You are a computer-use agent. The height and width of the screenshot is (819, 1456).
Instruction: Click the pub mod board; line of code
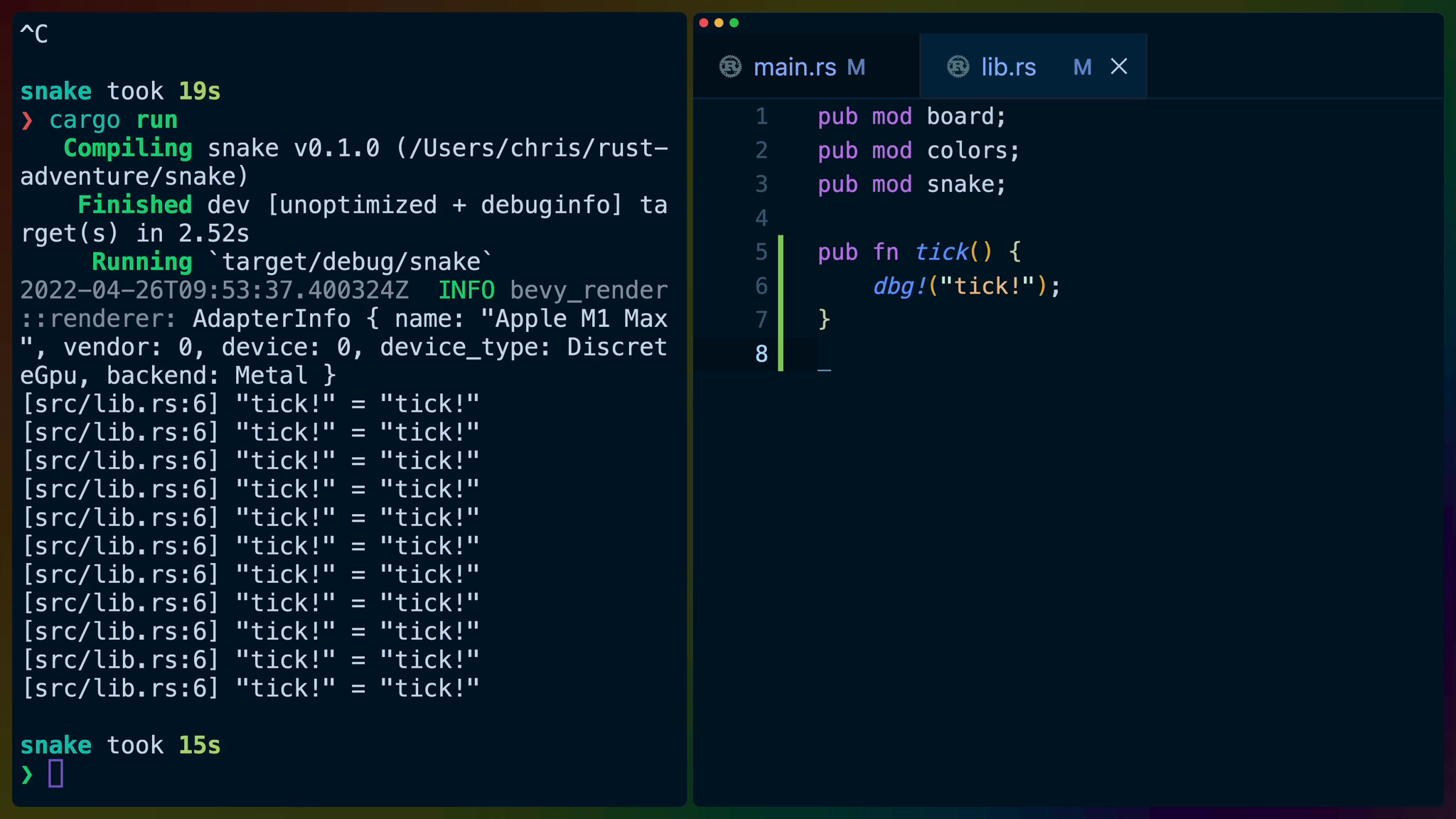click(910, 116)
